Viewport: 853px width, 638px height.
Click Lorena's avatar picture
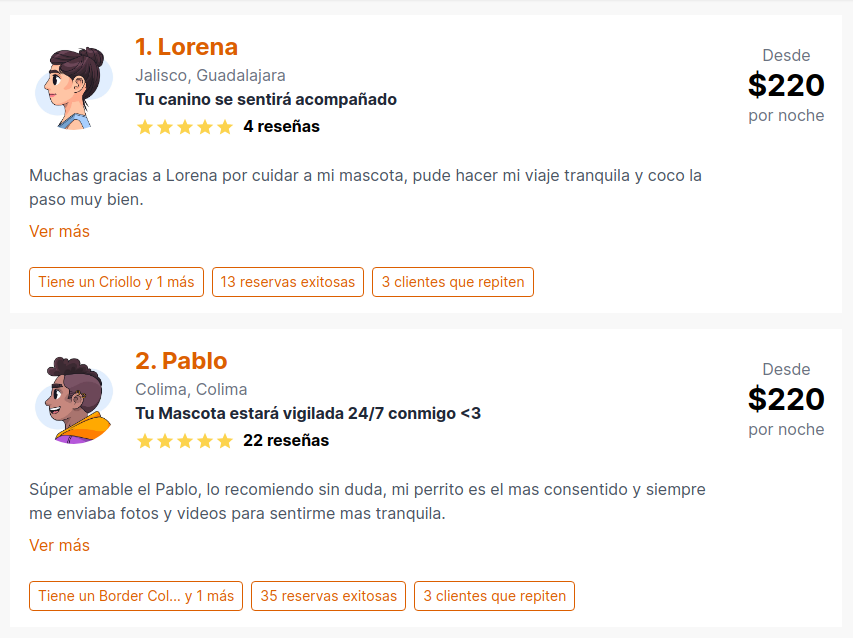(x=74, y=88)
